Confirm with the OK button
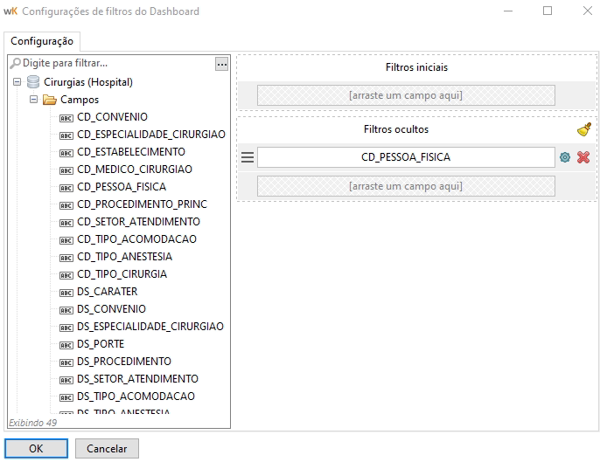The height and width of the screenshot is (467, 602). tap(36, 448)
